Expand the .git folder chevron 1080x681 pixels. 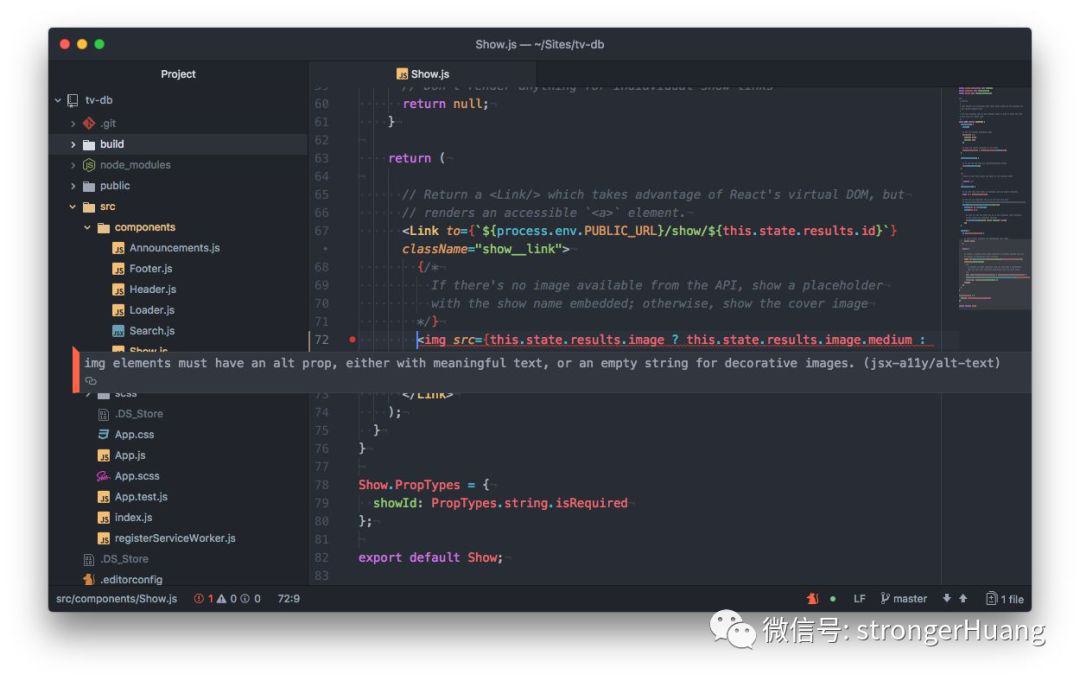tap(72, 124)
